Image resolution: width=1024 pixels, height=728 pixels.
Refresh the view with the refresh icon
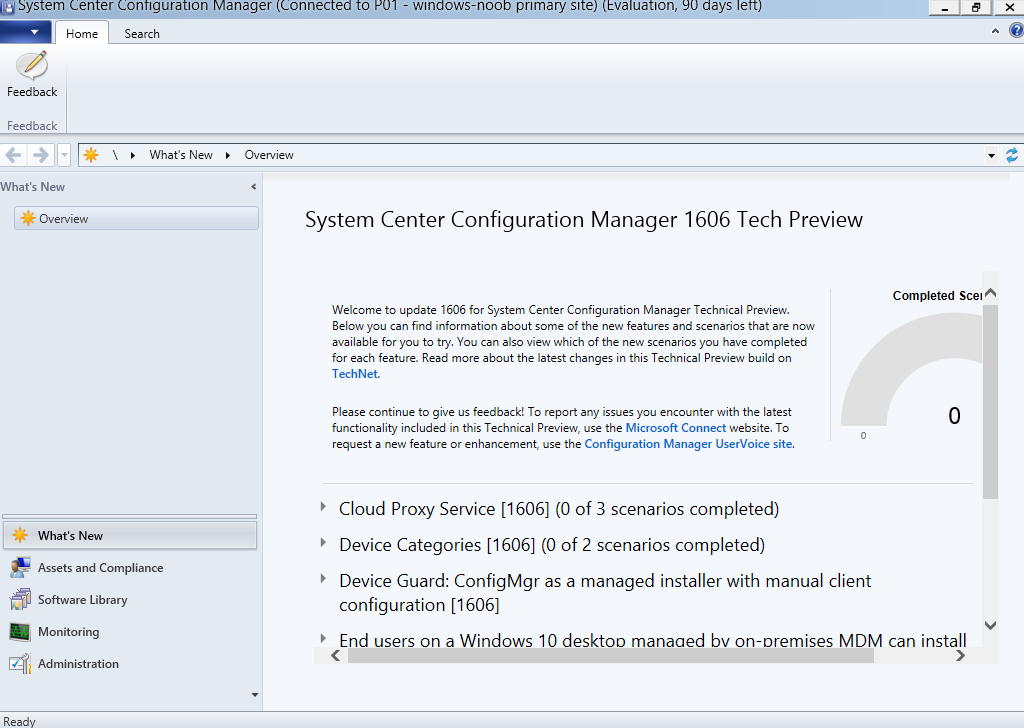[1012, 155]
